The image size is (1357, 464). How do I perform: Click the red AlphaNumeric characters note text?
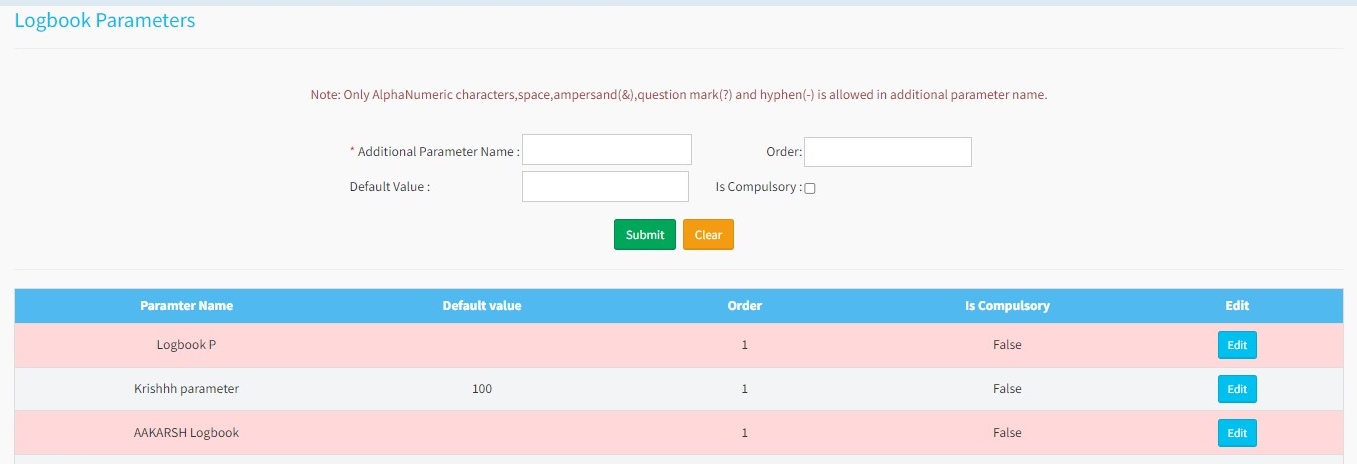678,95
